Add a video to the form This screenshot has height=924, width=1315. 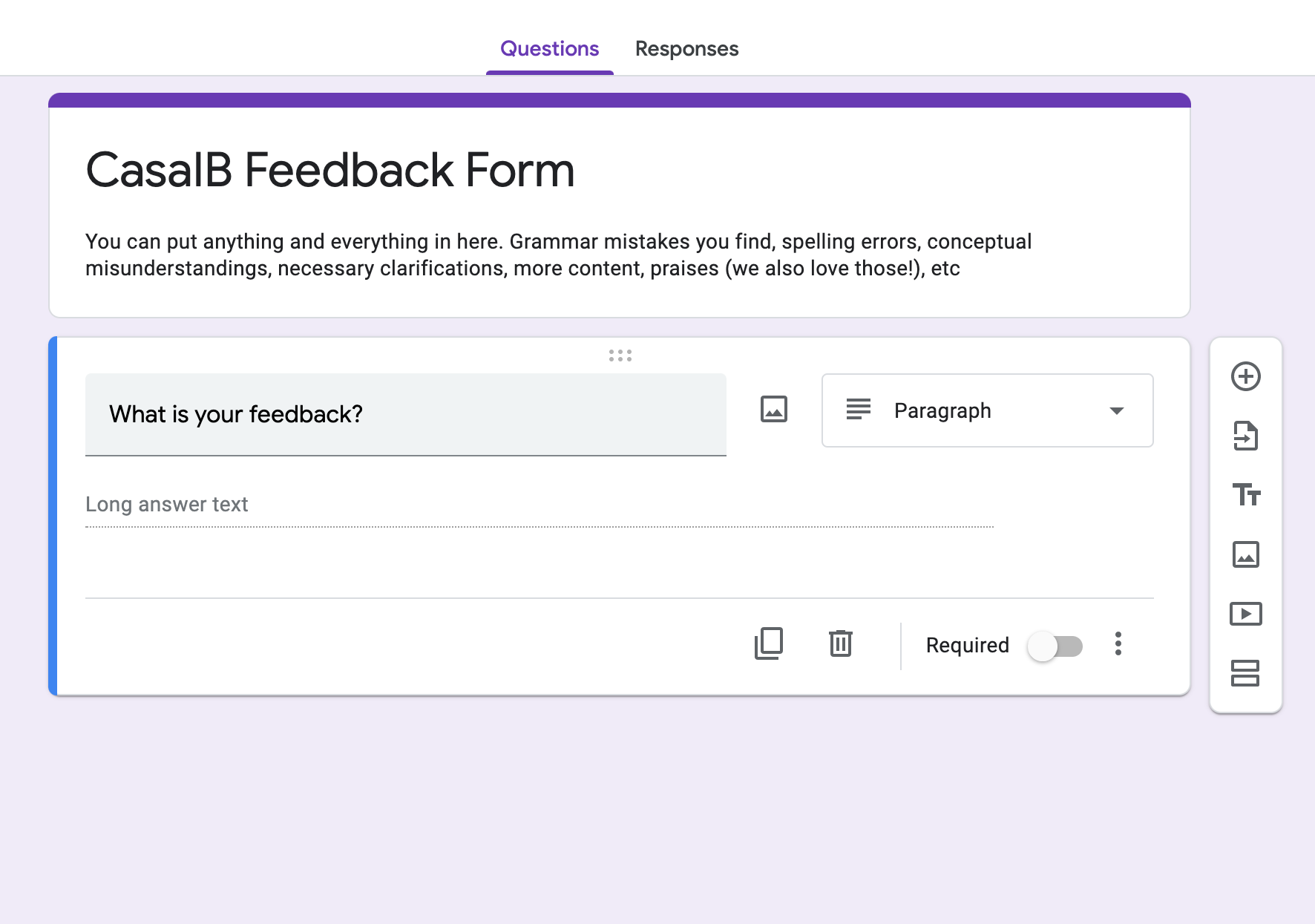[x=1246, y=614]
